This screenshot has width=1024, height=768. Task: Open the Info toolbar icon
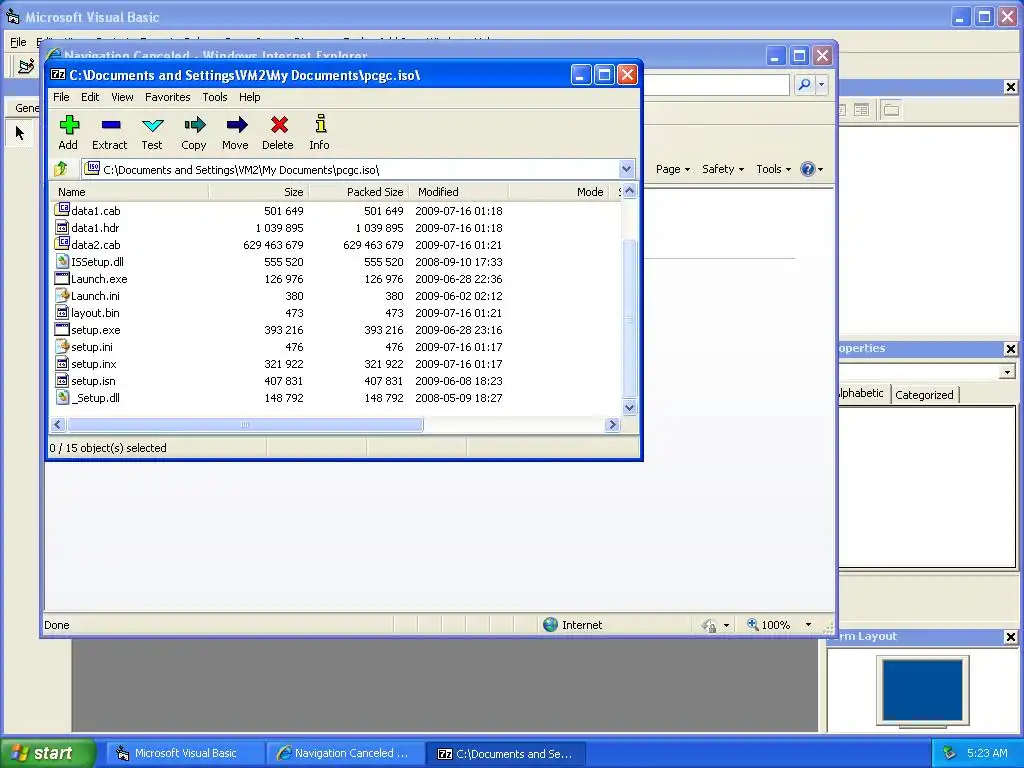click(319, 133)
